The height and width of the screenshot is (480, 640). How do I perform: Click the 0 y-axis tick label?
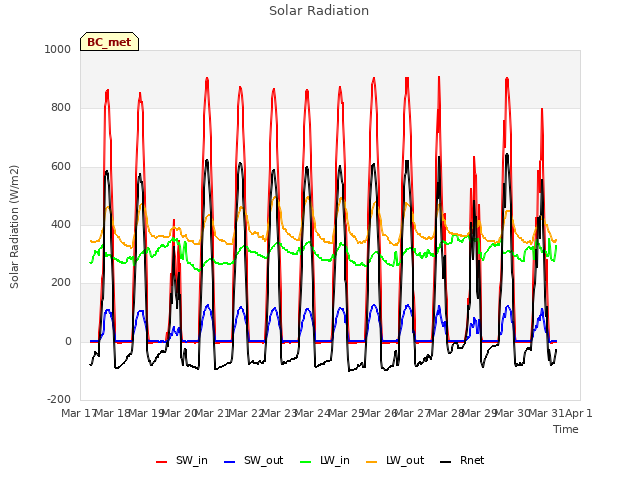coord(68,342)
